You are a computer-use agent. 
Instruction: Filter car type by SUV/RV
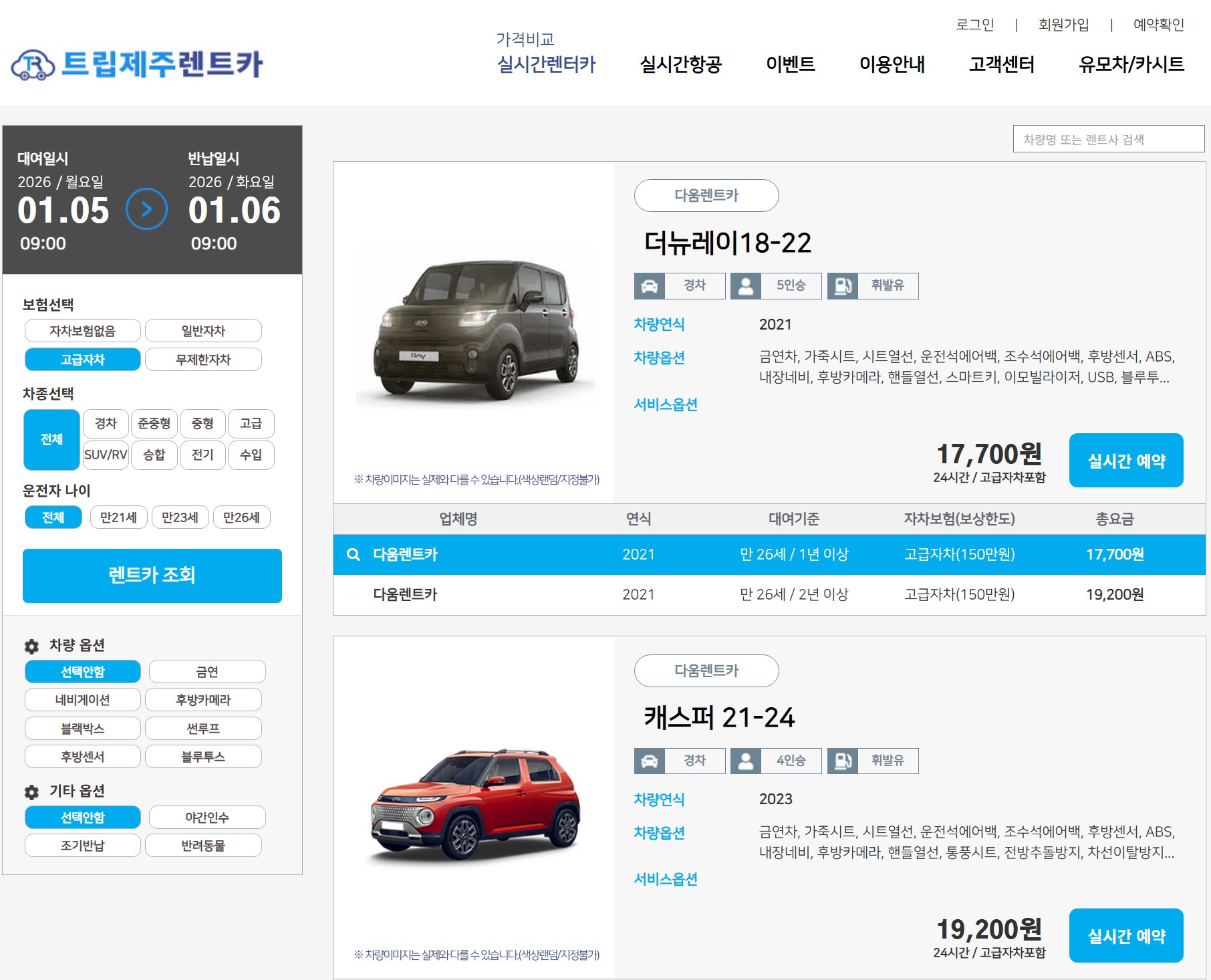coord(106,455)
